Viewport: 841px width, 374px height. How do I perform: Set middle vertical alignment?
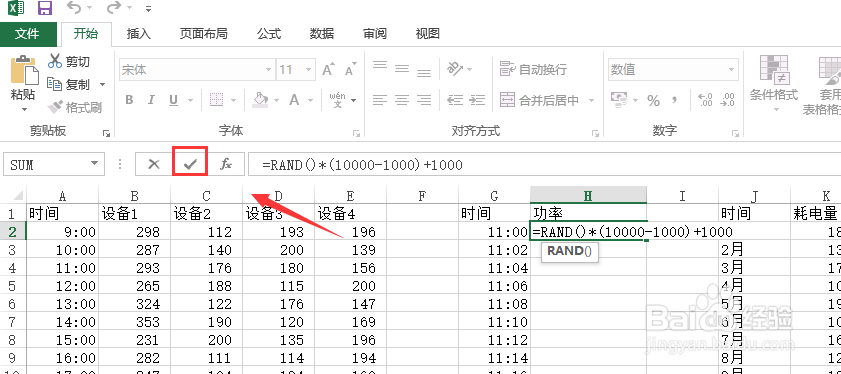click(x=402, y=68)
